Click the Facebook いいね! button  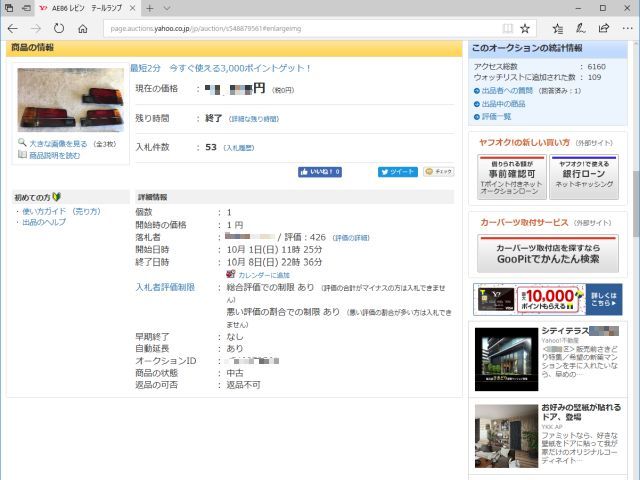tap(320, 172)
